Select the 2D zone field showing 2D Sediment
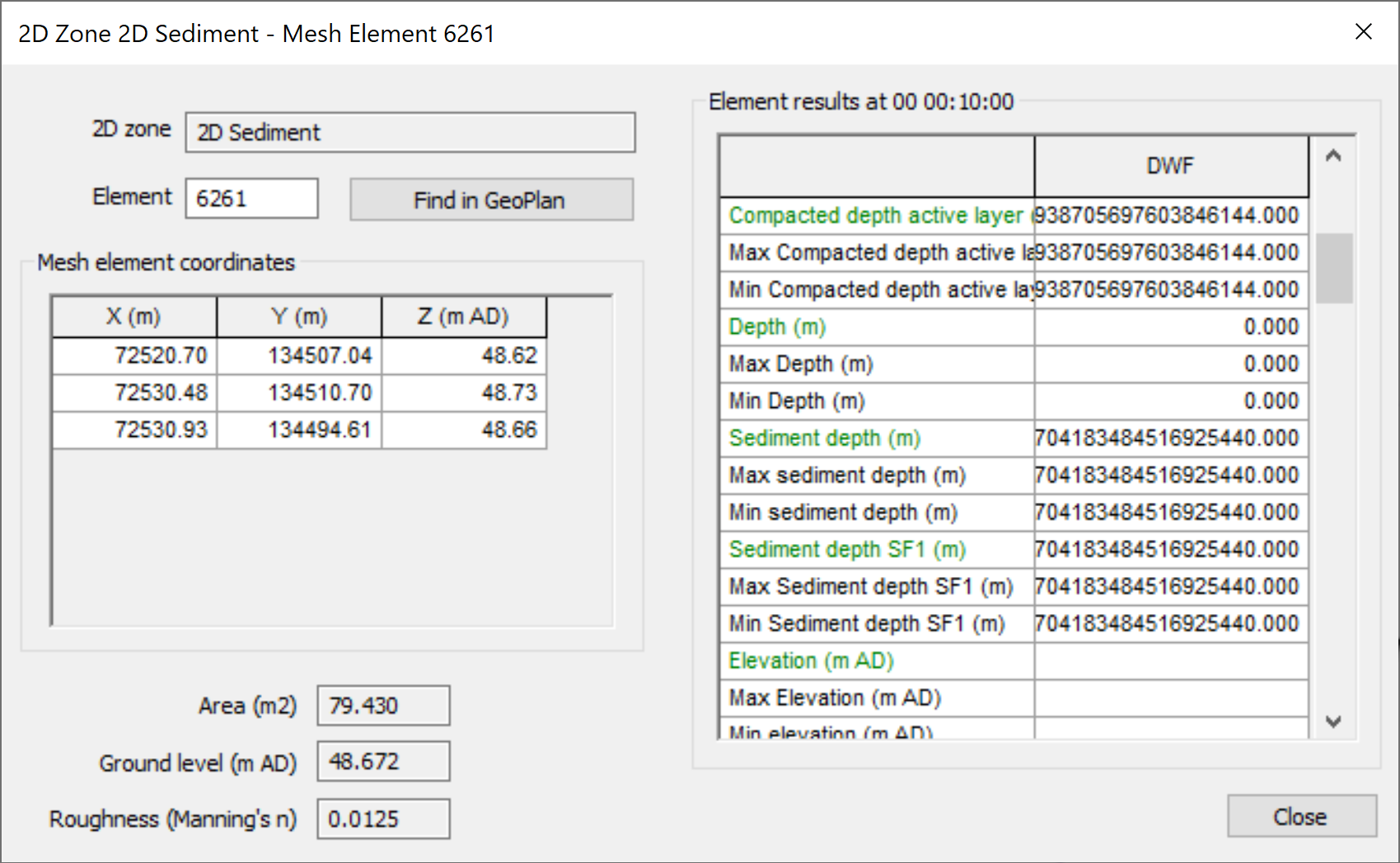This screenshot has height=863, width=1400. pyautogui.click(x=410, y=132)
